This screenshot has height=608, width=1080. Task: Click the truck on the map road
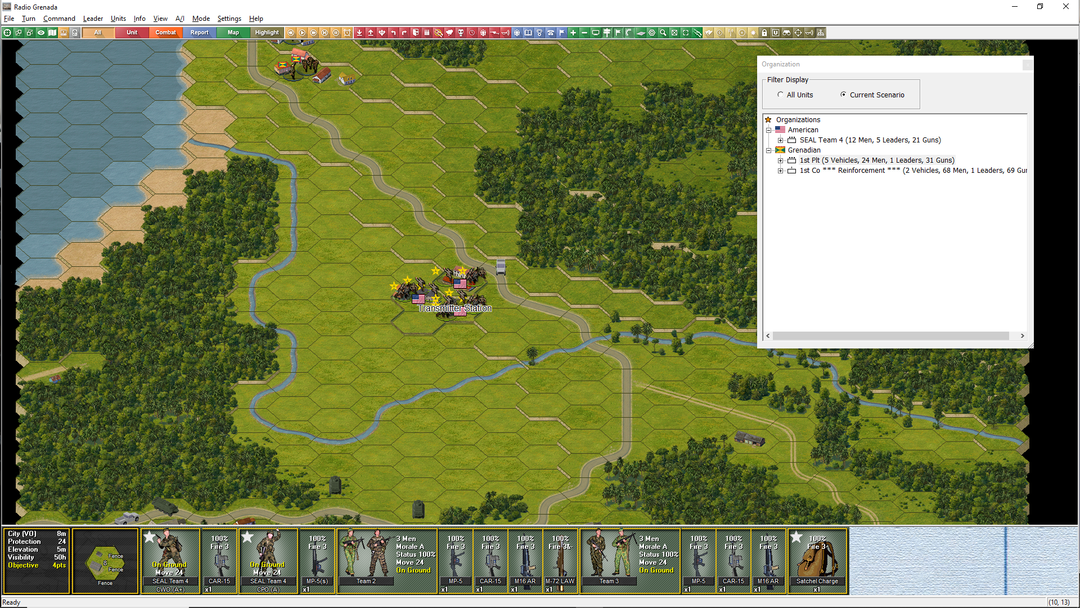tap(501, 266)
